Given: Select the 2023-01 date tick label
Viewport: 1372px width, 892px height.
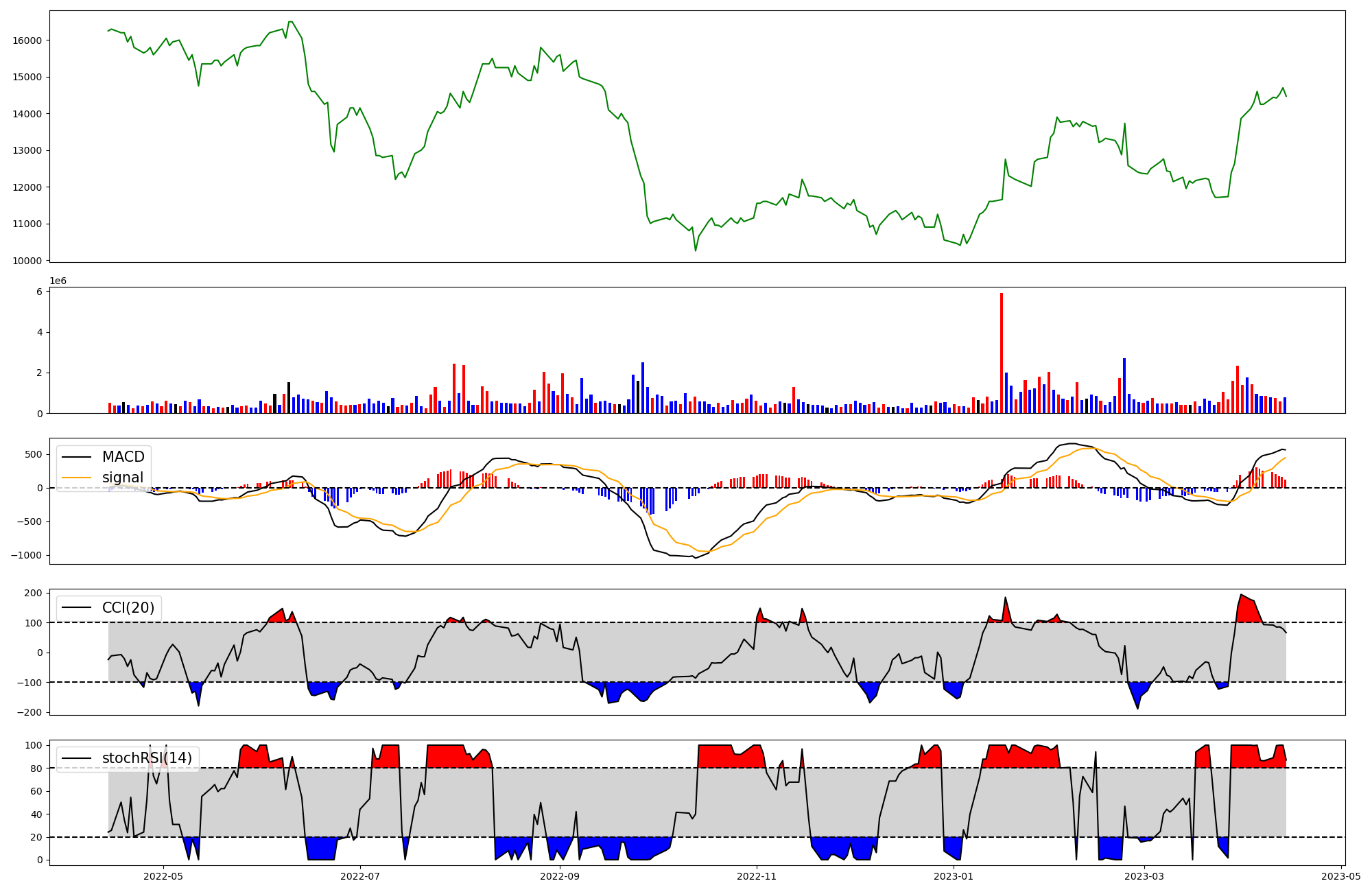Looking at the screenshot, I should point(954,876).
